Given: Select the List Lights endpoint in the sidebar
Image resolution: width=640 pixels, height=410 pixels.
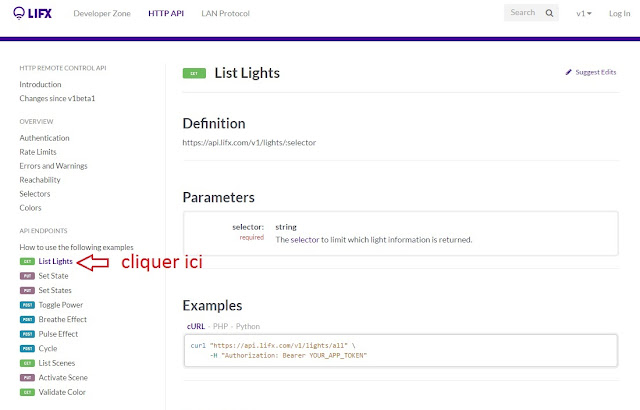Looking at the screenshot, I should (x=56, y=262).
